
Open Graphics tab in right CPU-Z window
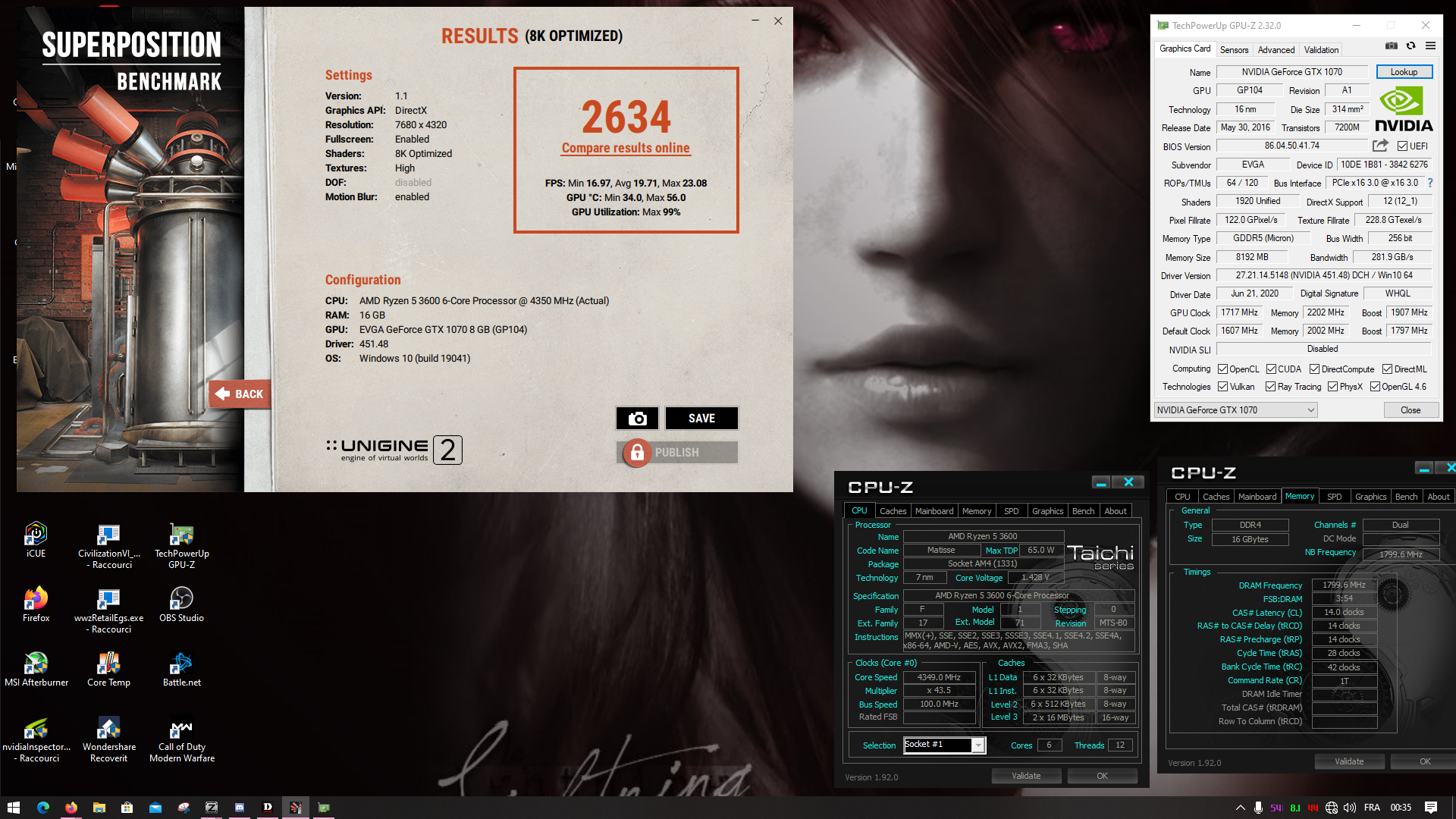1370,497
